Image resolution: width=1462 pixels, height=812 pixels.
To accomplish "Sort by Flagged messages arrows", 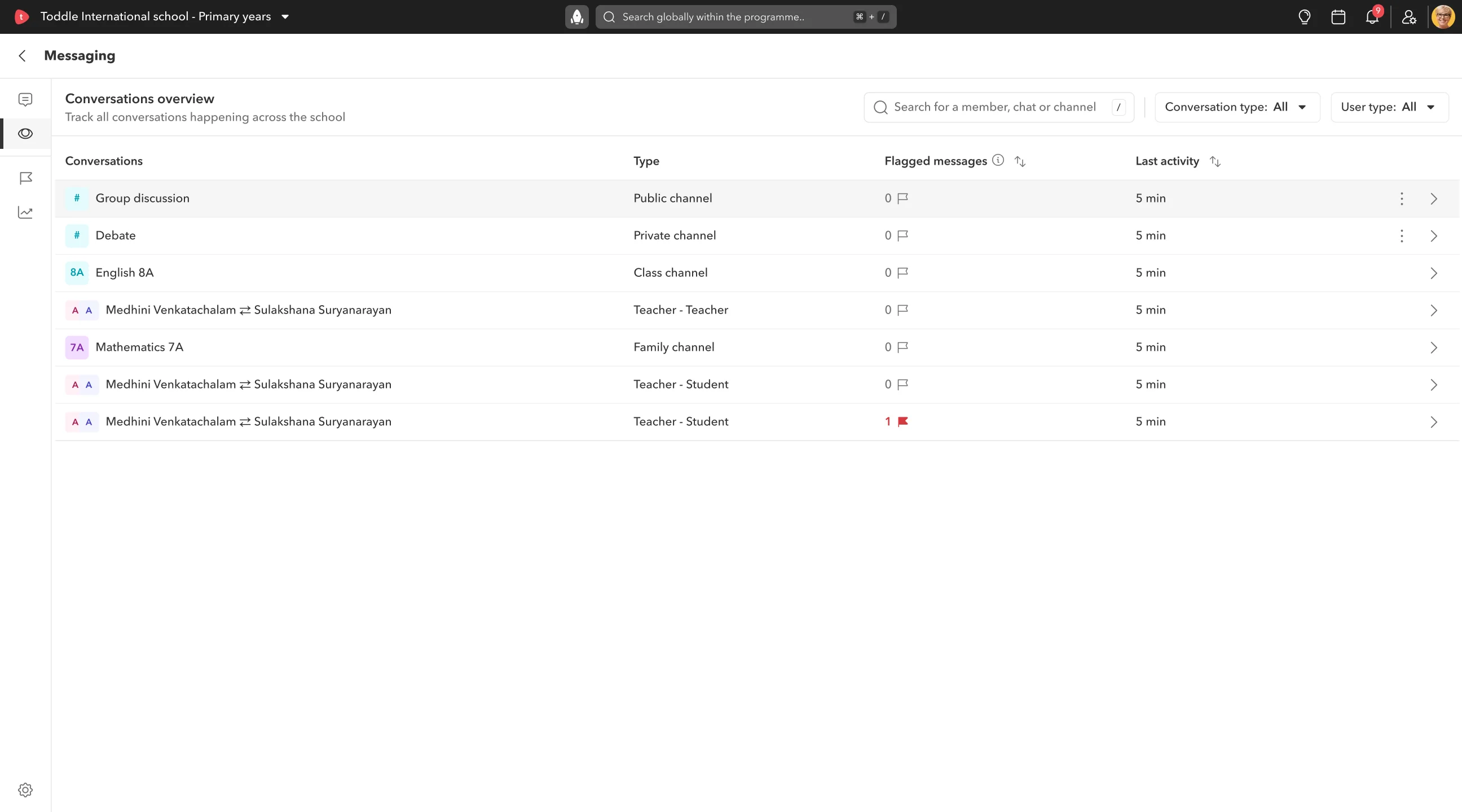I will [x=1020, y=161].
